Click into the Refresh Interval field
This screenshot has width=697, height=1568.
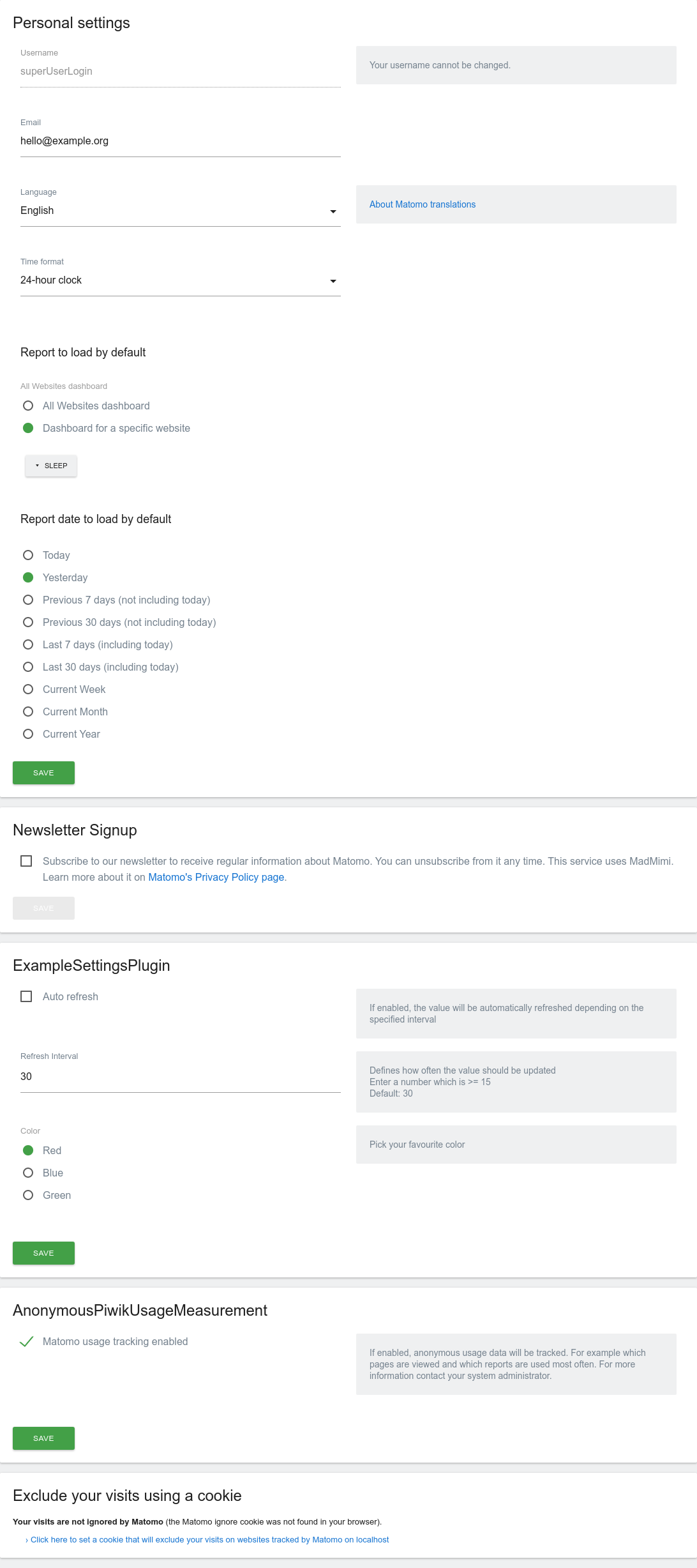[180, 1077]
